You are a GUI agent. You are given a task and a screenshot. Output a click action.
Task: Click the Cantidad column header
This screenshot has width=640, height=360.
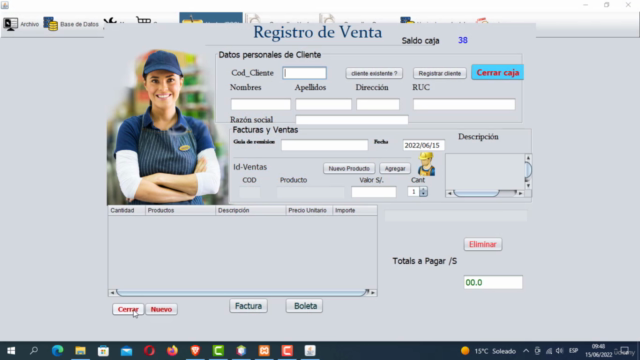tap(127, 210)
